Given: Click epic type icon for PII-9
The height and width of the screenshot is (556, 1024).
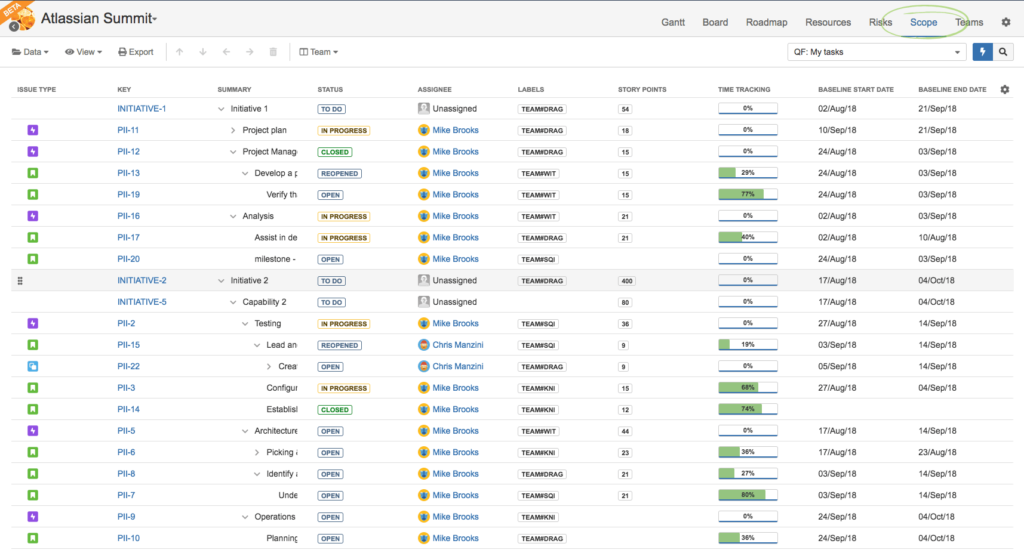Looking at the screenshot, I should 33,517.
